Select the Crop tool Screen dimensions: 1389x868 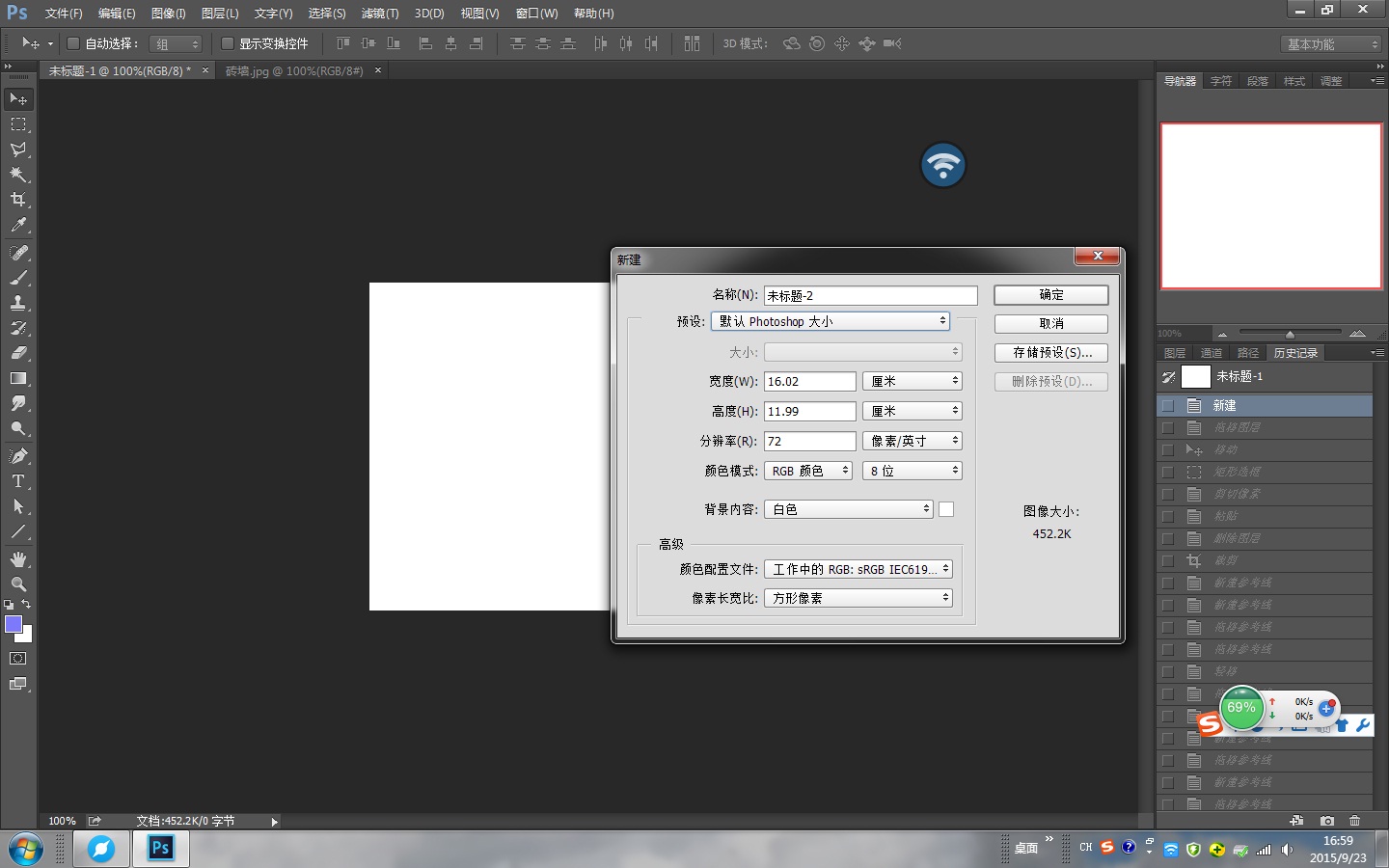[x=18, y=200]
